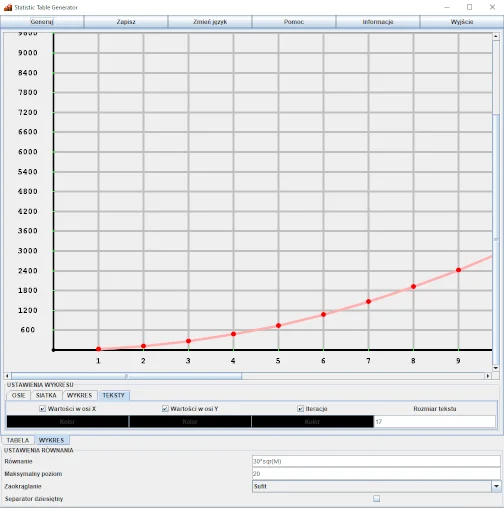This screenshot has height=508, width=504.
Task: Click the chart scroll up arrow
Action: coord(496,36)
